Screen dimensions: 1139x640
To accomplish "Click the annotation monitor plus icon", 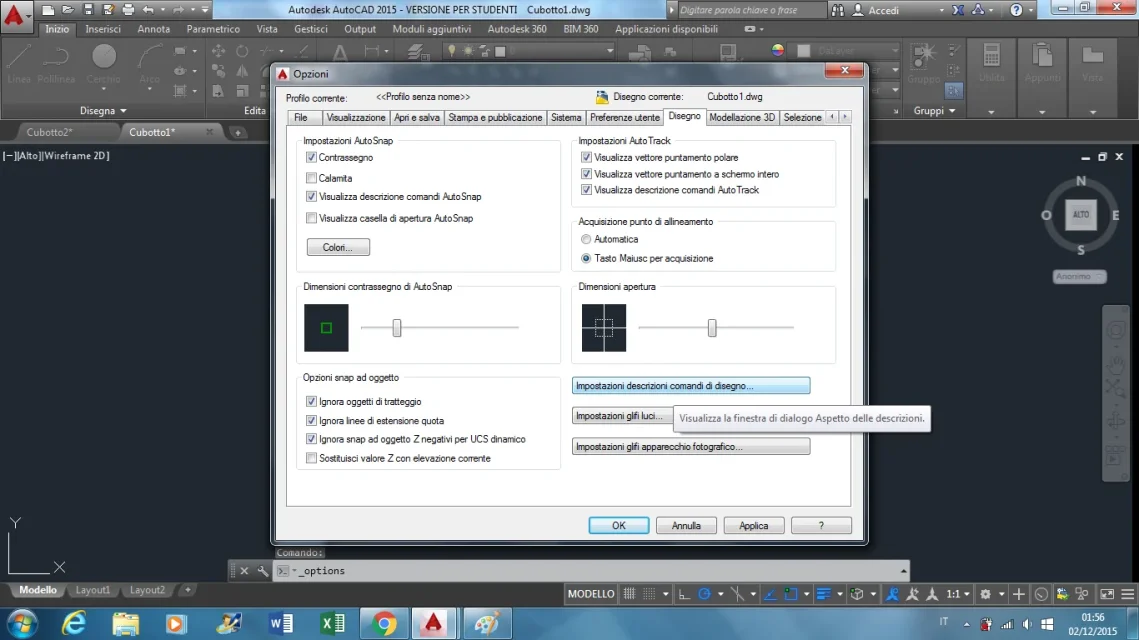I will 1019,594.
